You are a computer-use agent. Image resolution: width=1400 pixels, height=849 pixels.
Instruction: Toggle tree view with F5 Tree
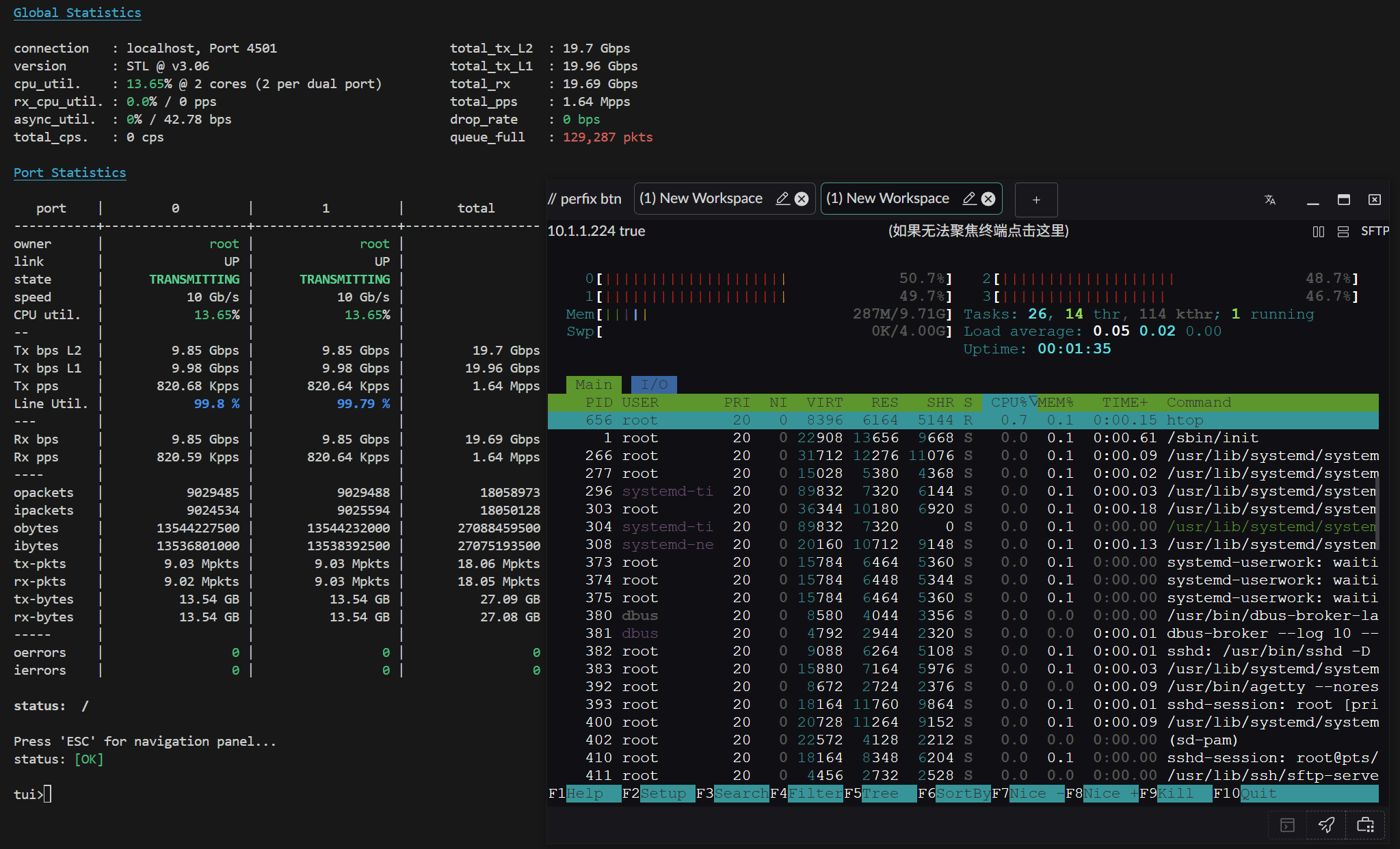[880, 794]
